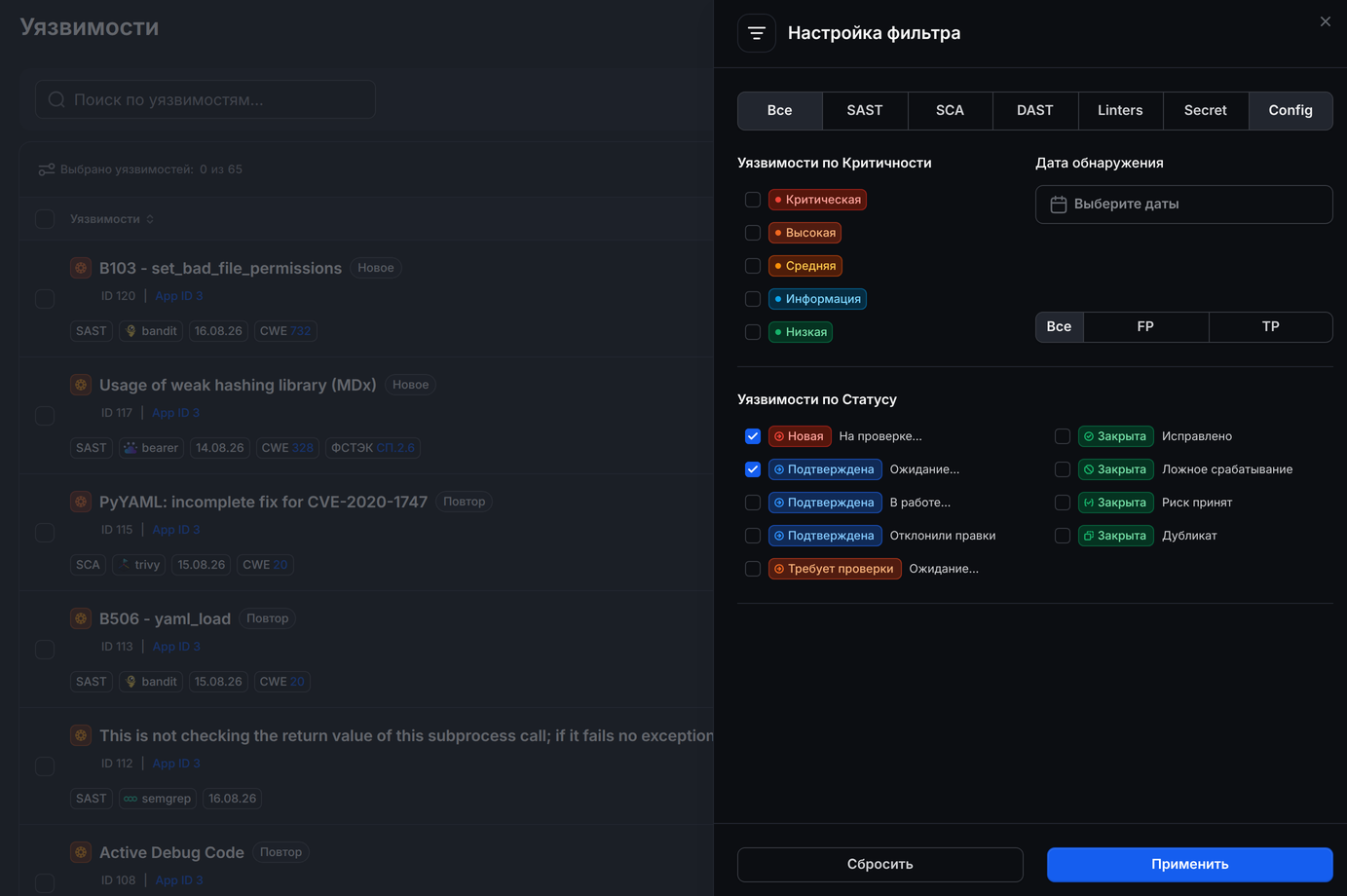Screen dimensions: 1347x896
Task: Click the sort arrows next to 'Уязвимости' header
Action: 150,219
